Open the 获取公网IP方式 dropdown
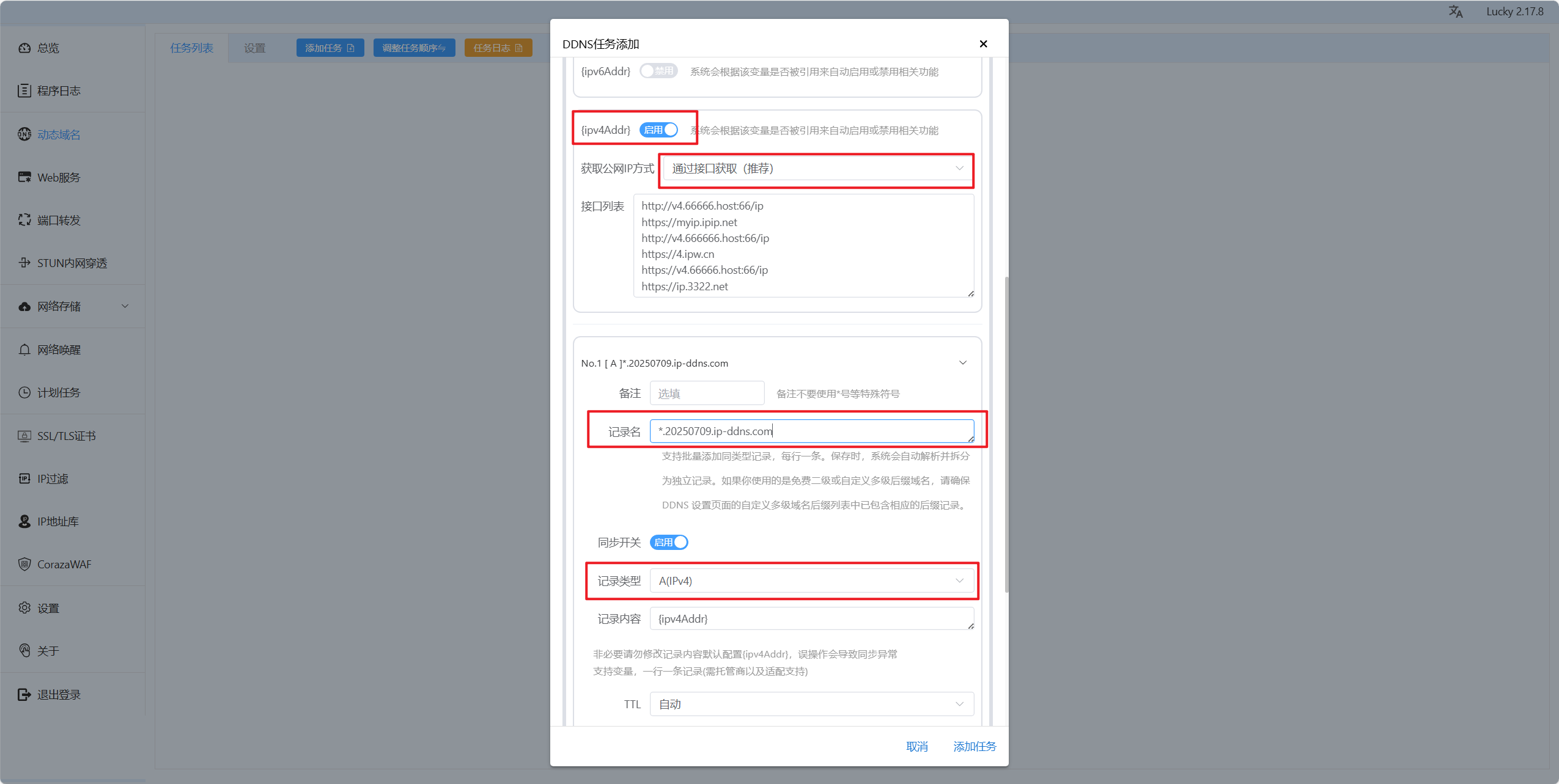The image size is (1559, 784). pos(818,168)
